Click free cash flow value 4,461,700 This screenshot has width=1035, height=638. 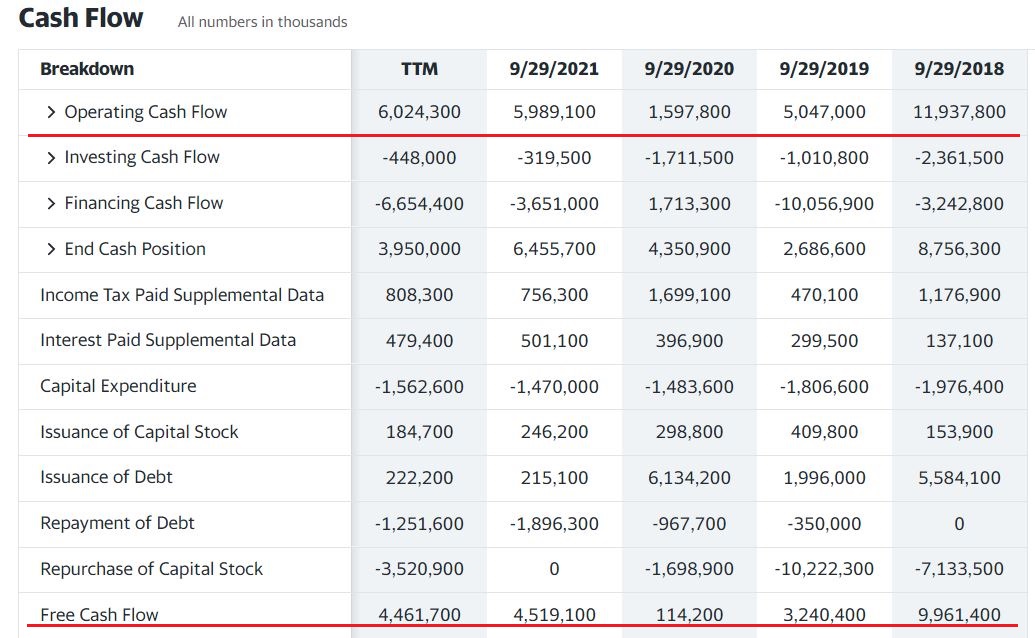pos(419,615)
